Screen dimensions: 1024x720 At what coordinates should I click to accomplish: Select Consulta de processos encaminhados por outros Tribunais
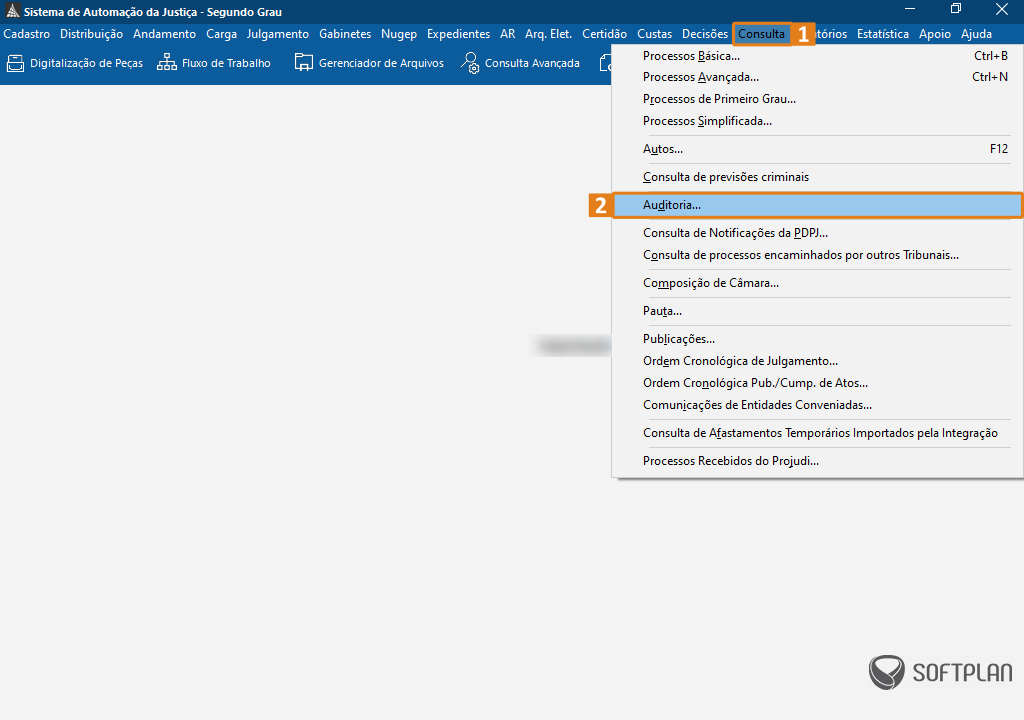[817, 255]
